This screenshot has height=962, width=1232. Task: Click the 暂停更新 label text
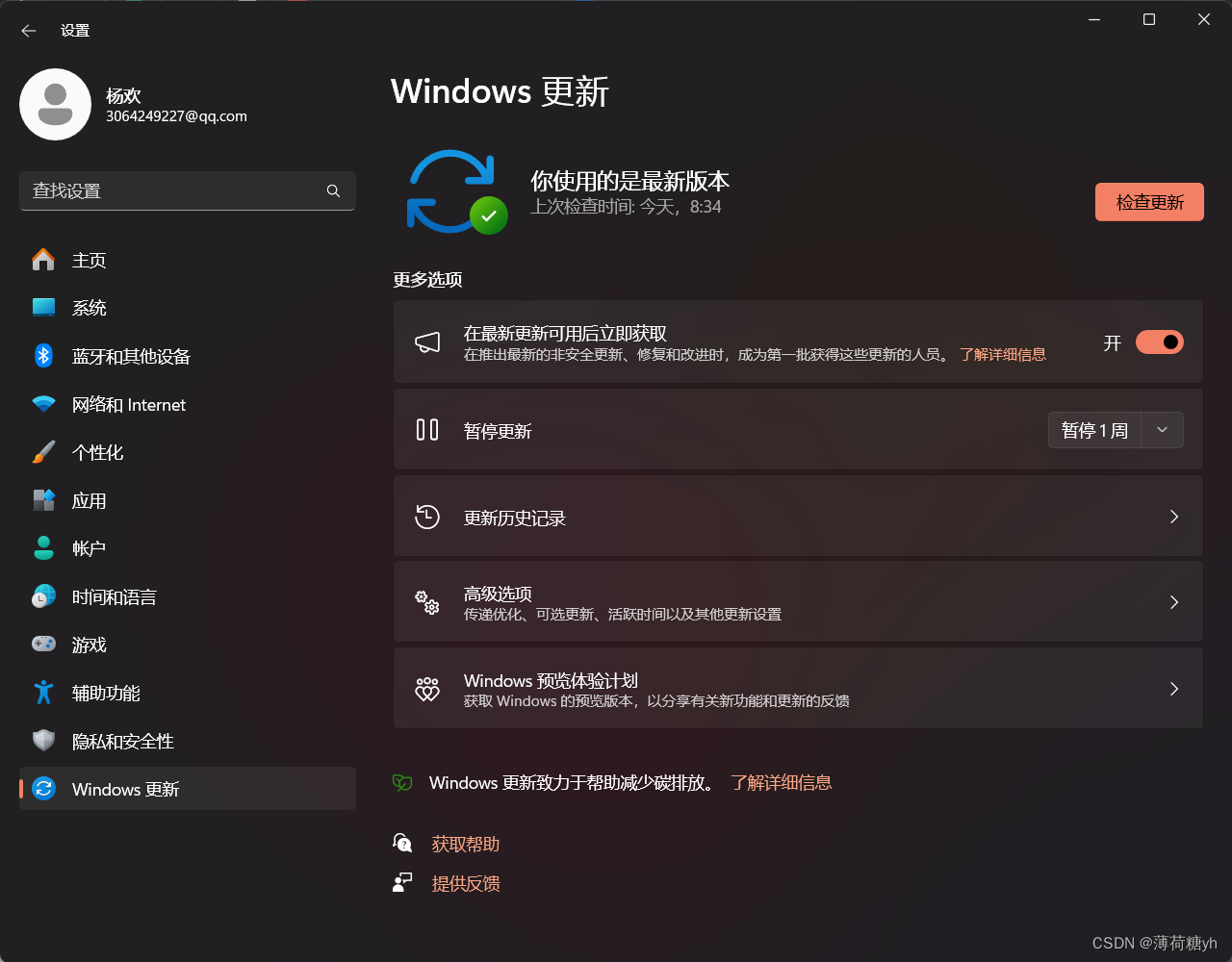[498, 431]
